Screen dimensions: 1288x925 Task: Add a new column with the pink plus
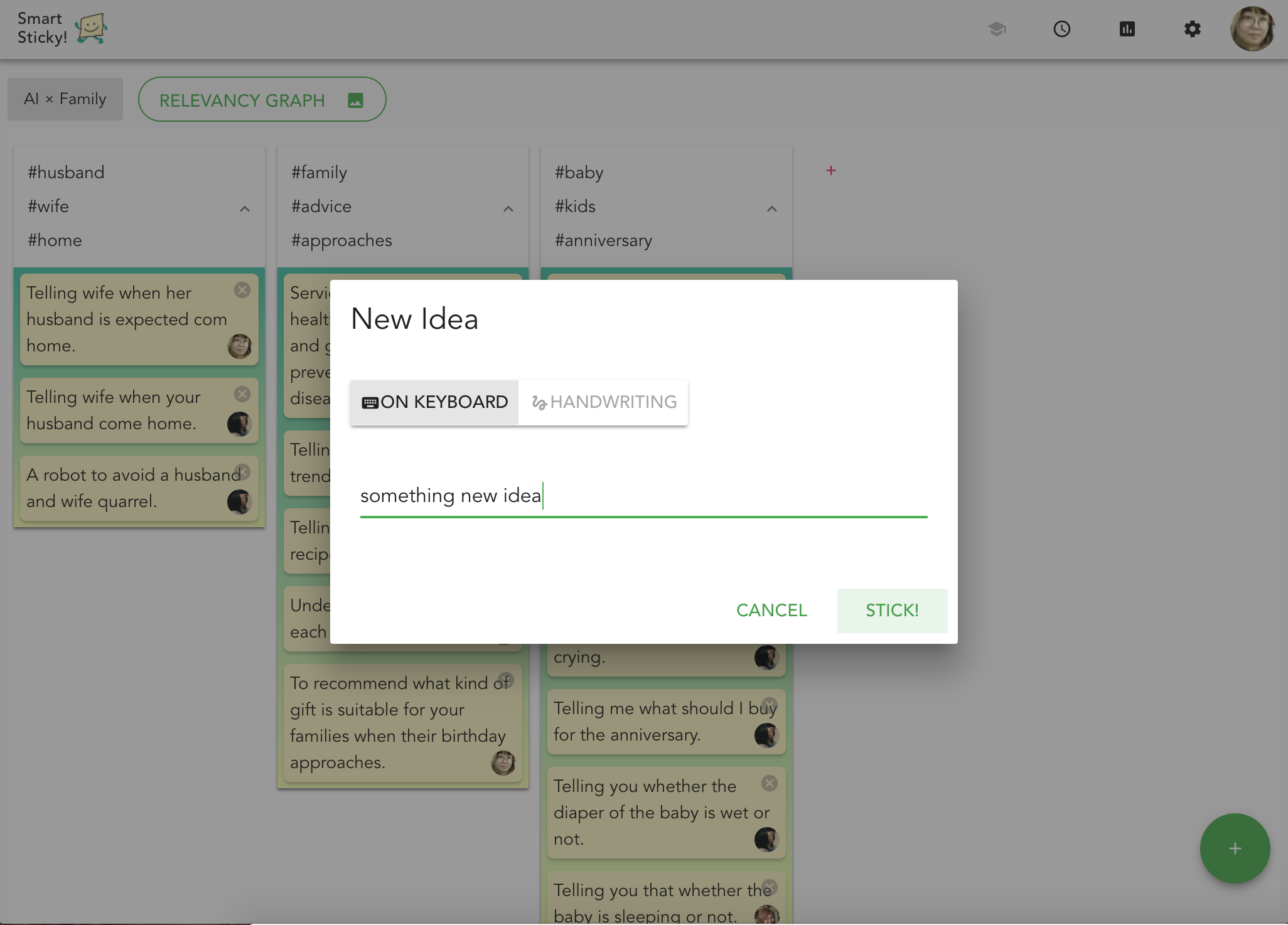click(831, 171)
